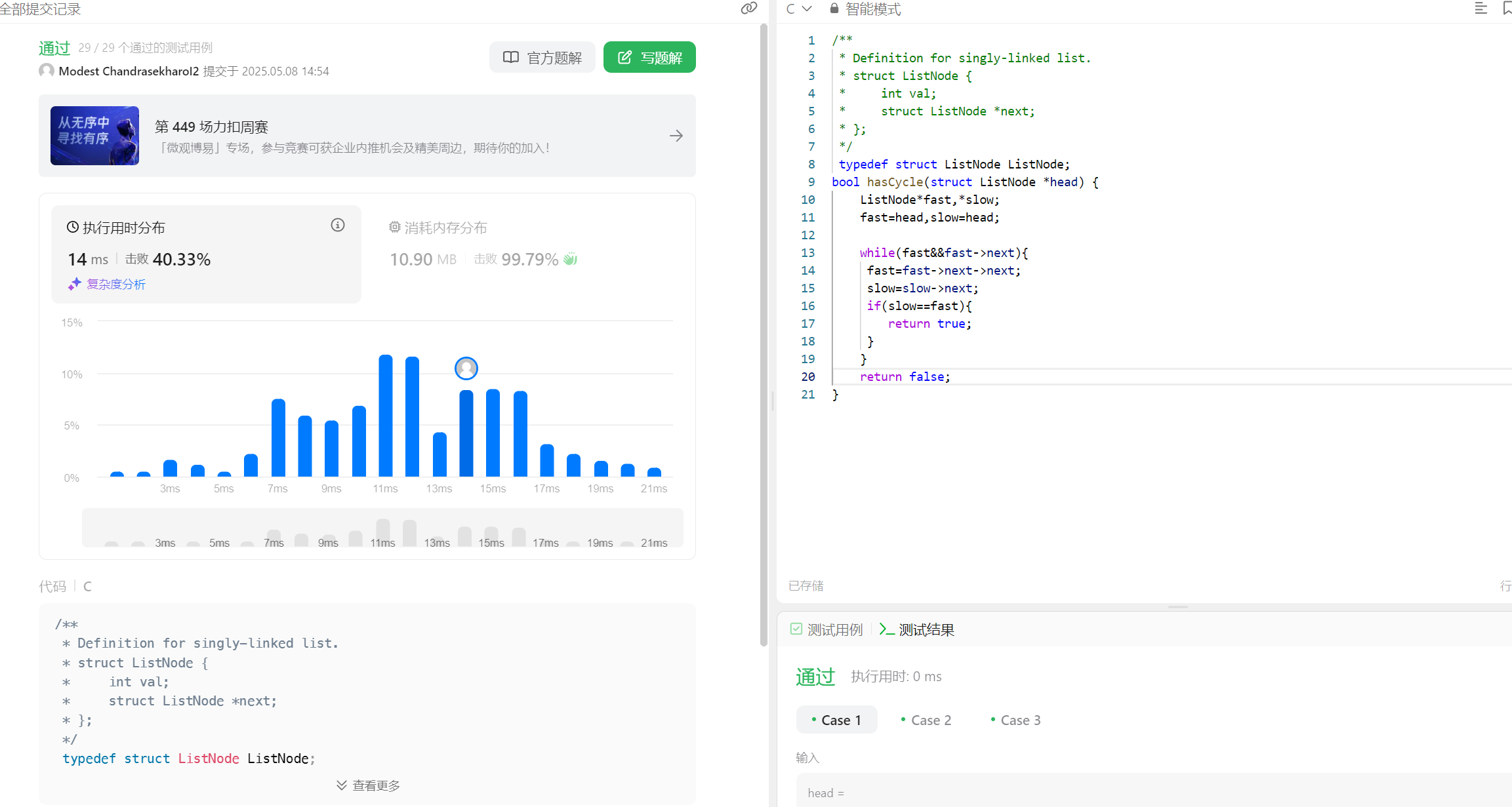
Task: Select Case 2 test case
Action: (x=926, y=720)
